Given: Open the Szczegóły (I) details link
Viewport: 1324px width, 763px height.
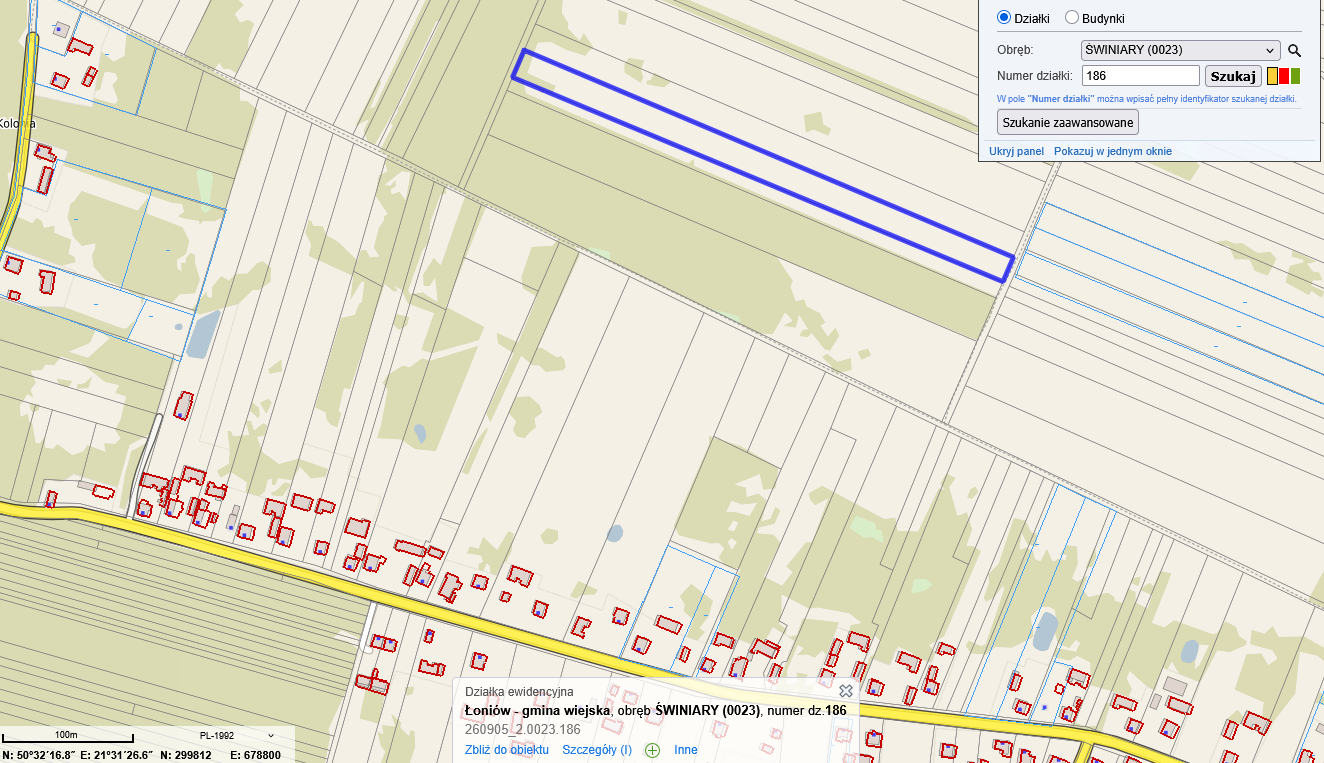Looking at the screenshot, I should click(596, 750).
